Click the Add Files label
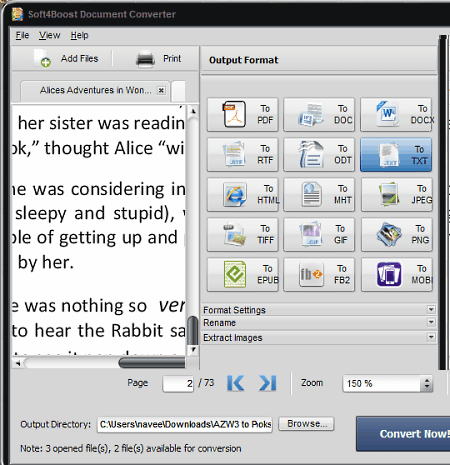Screen dimensions: 450x465 (x=79, y=59)
